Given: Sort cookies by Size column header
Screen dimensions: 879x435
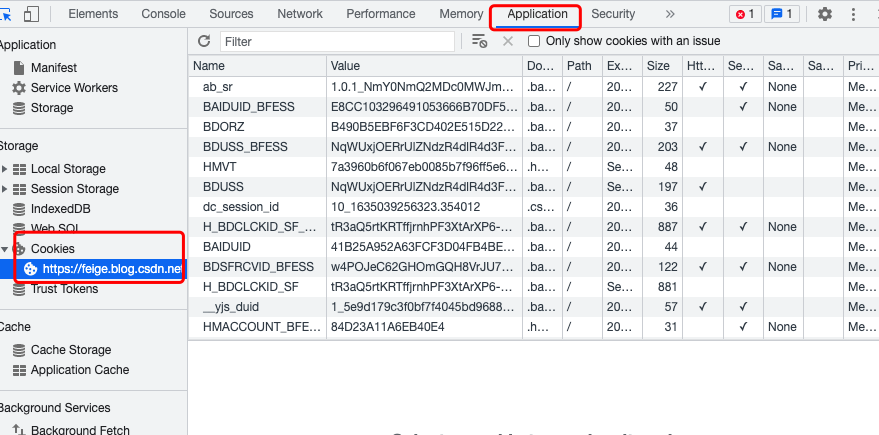Looking at the screenshot, I should (x=661, y=66).
